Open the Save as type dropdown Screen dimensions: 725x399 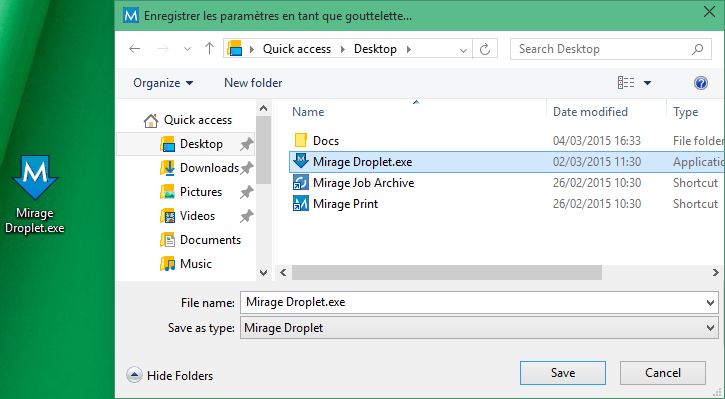(479, 328)
